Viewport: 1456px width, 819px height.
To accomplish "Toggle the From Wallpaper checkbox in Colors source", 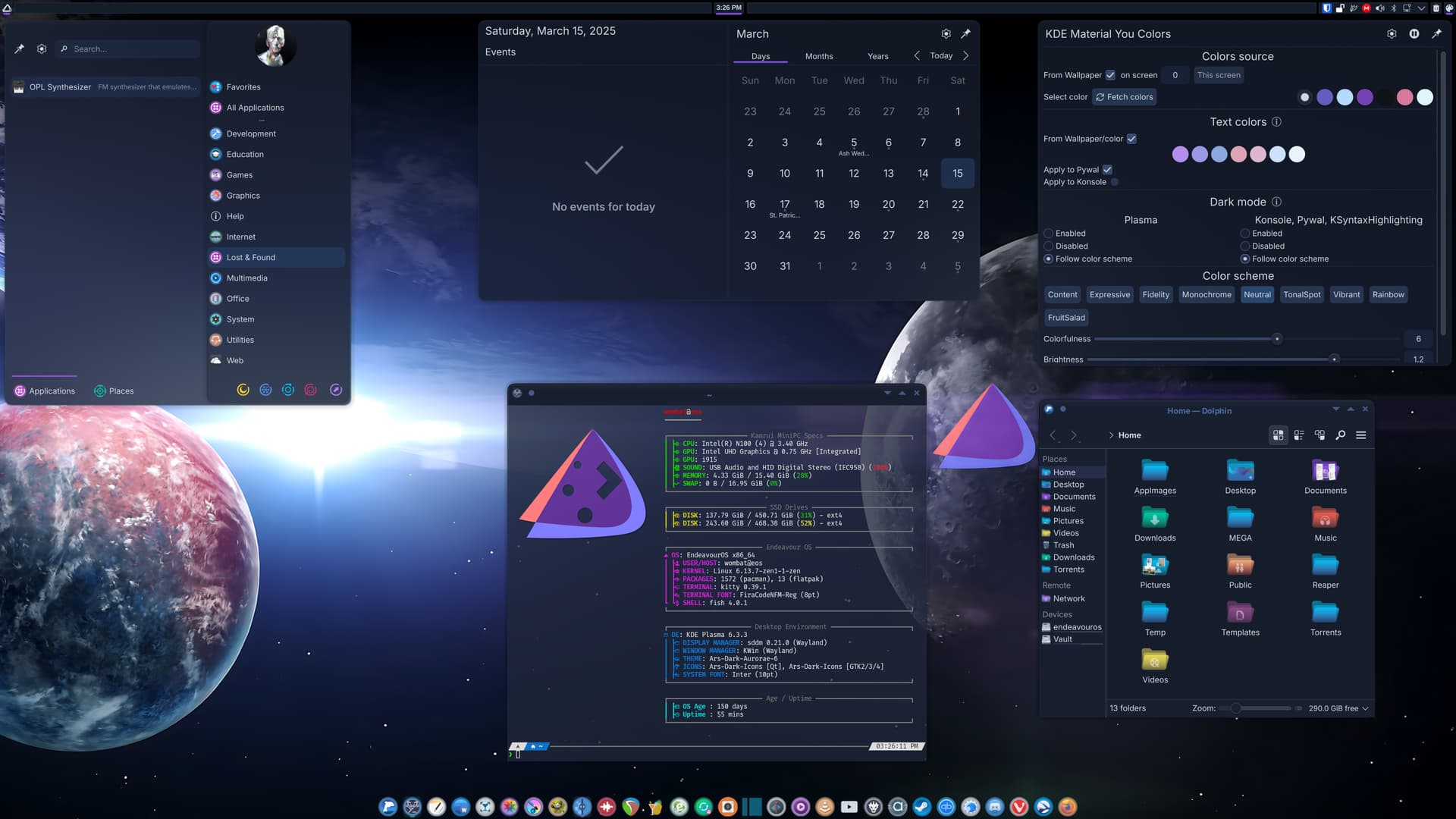I will click(x=1110, y=75).
